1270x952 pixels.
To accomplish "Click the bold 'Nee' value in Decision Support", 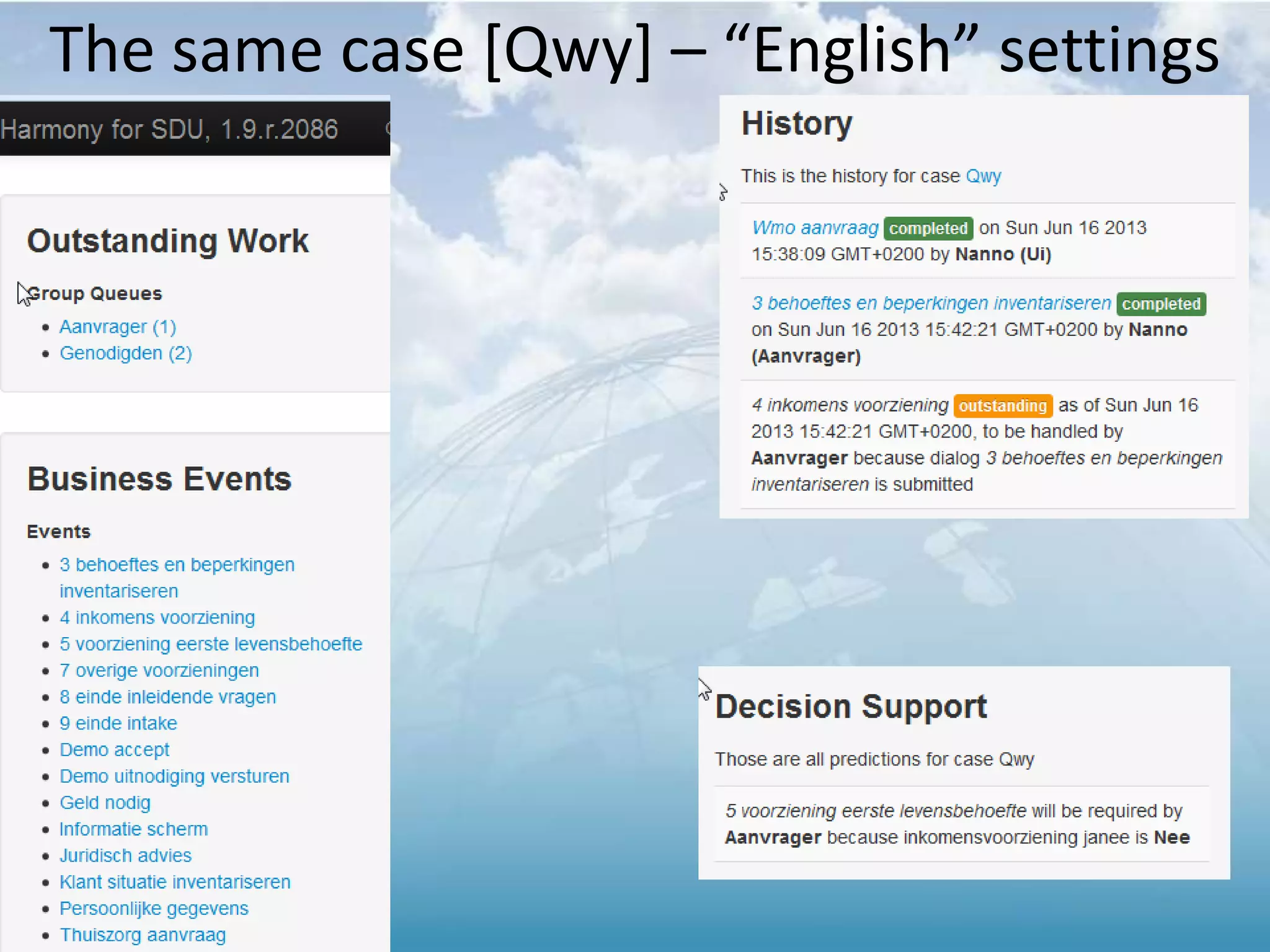I will point(1171,837).
